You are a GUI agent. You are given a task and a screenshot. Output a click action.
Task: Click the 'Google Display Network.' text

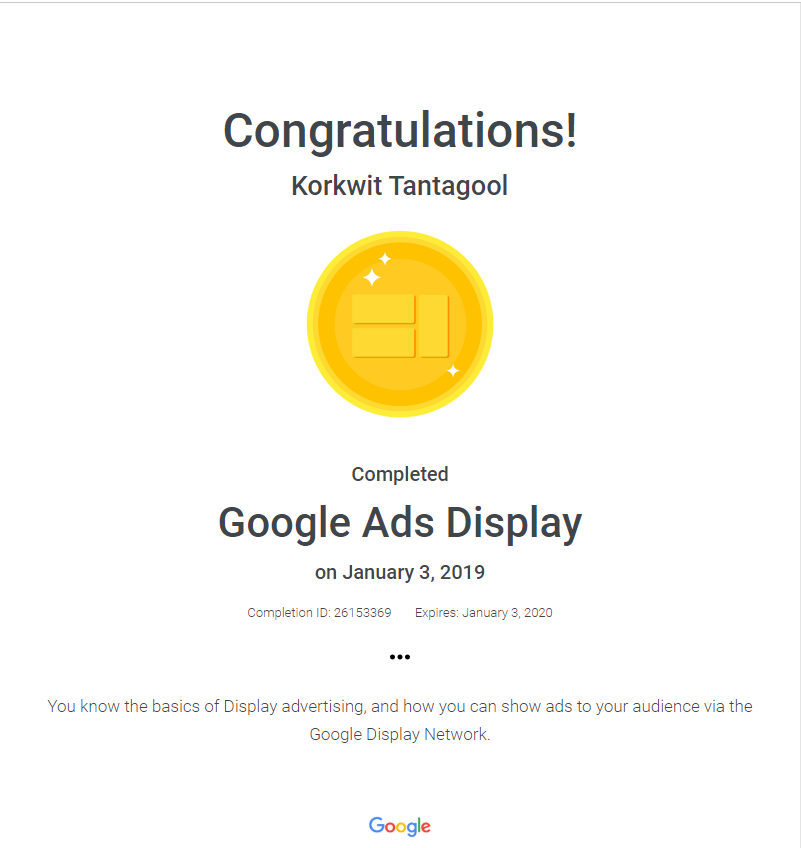pyautogui.click(x=400, y=734)
